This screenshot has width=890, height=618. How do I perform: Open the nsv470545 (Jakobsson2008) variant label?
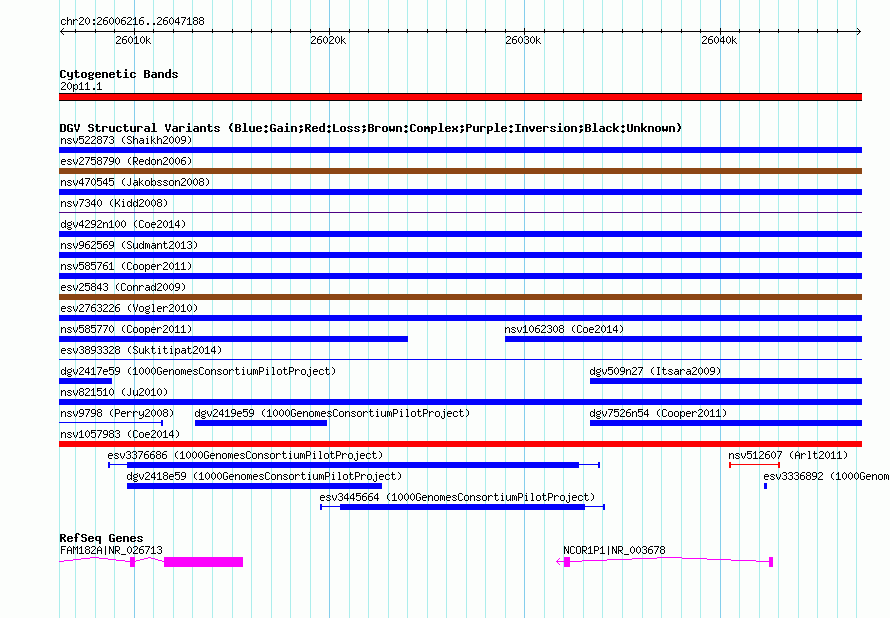(x=135, y=182)
